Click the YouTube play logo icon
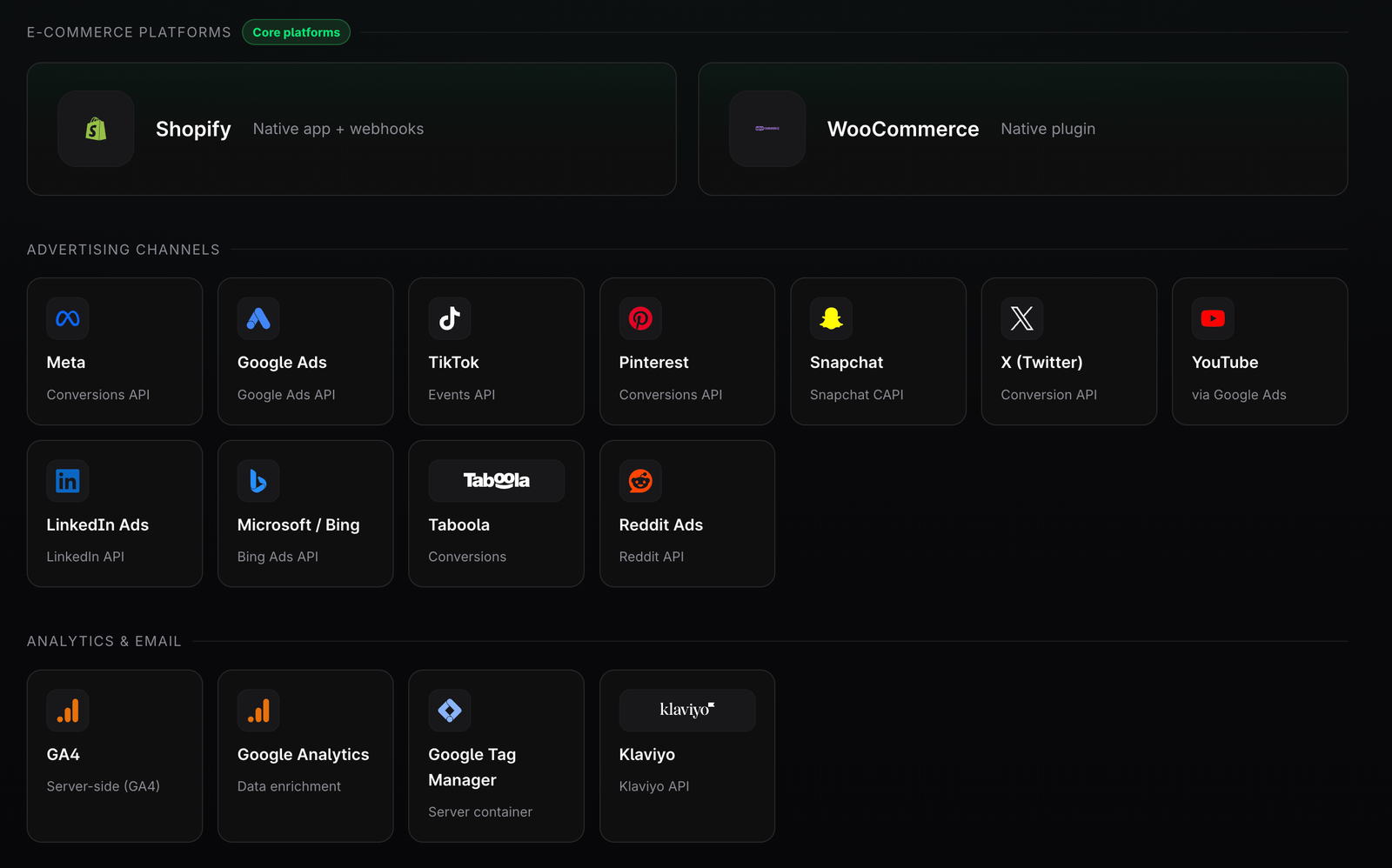 (x=1213, y=318)
